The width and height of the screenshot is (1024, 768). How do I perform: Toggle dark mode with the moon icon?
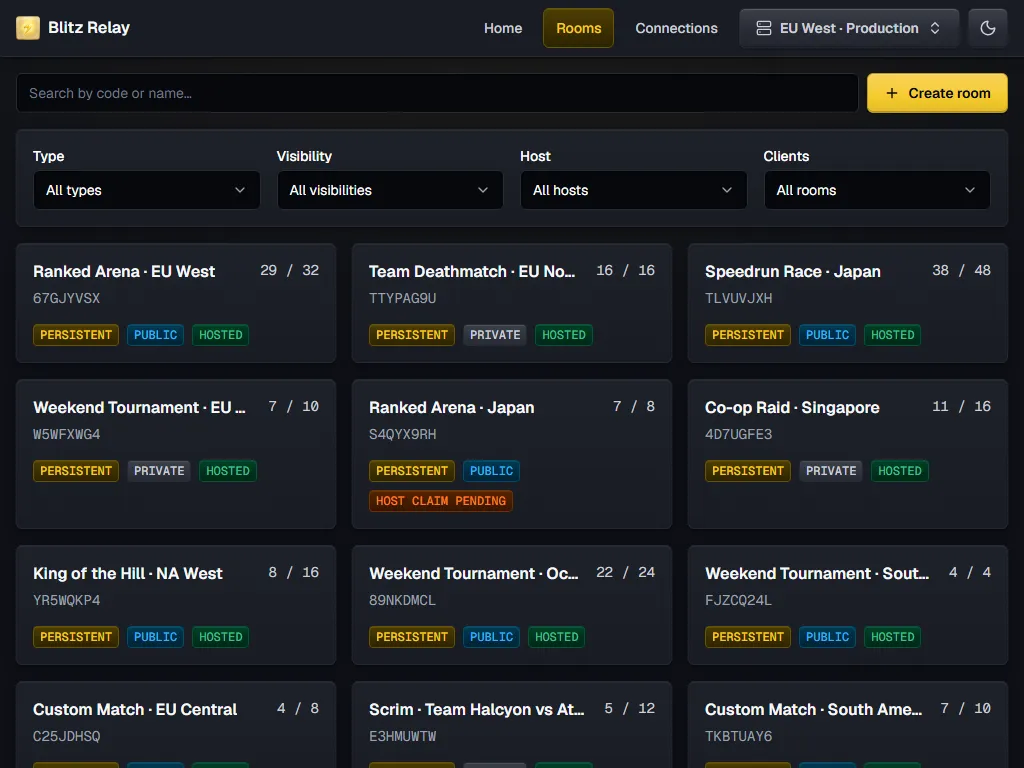[987, 28]
